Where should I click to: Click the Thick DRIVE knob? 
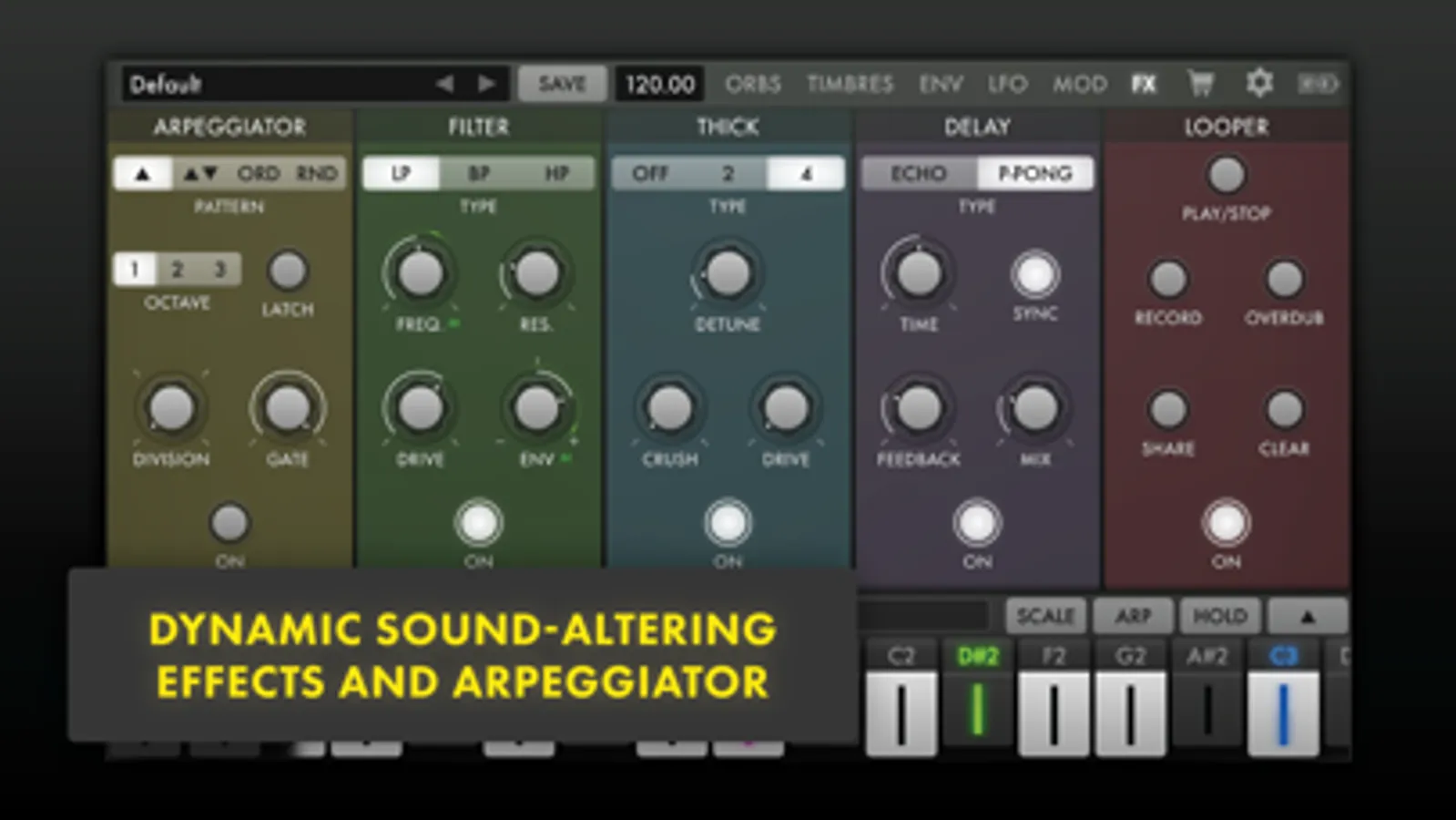tap(786, 407)
